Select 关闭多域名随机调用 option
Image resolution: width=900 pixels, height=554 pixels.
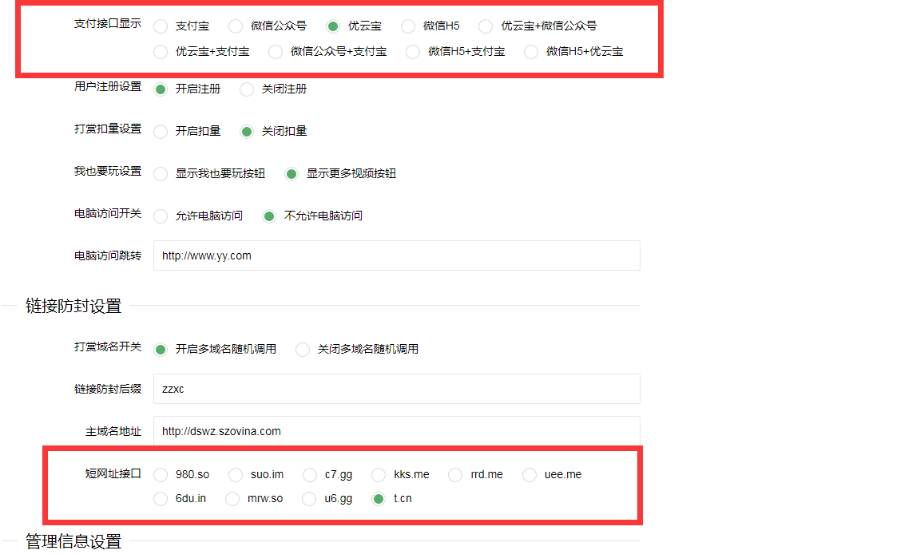pos(302,350)
